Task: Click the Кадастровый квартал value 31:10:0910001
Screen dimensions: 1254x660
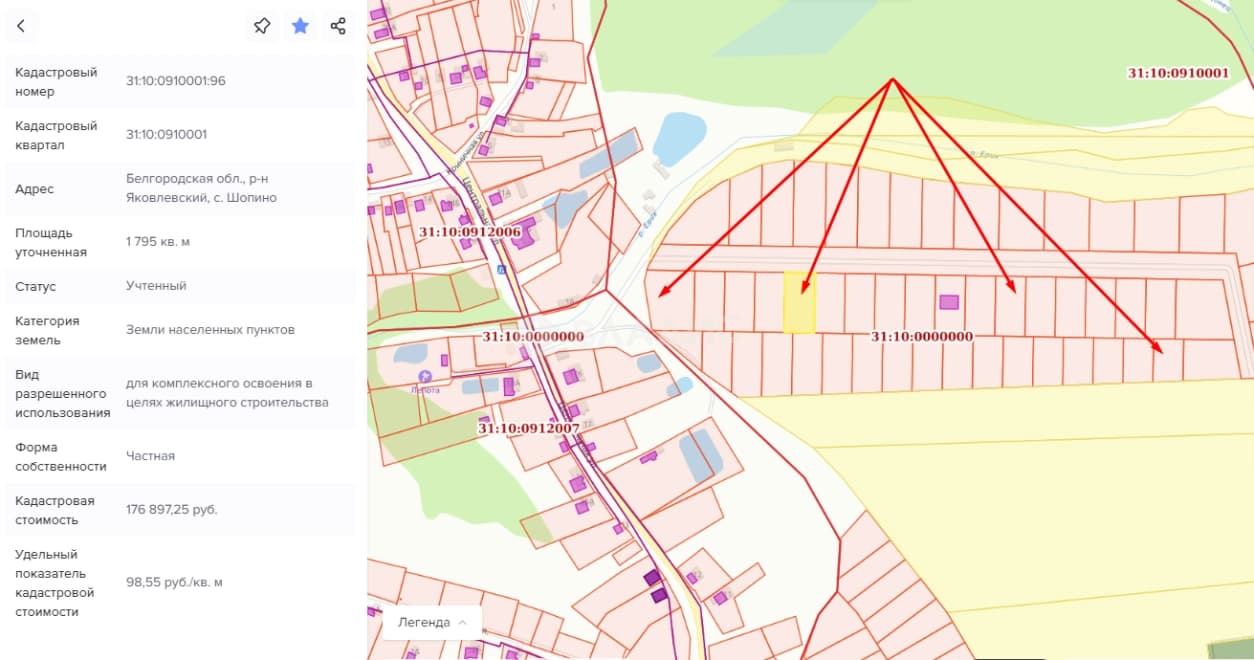Action: pyautogui.click(x=167, y=135)
